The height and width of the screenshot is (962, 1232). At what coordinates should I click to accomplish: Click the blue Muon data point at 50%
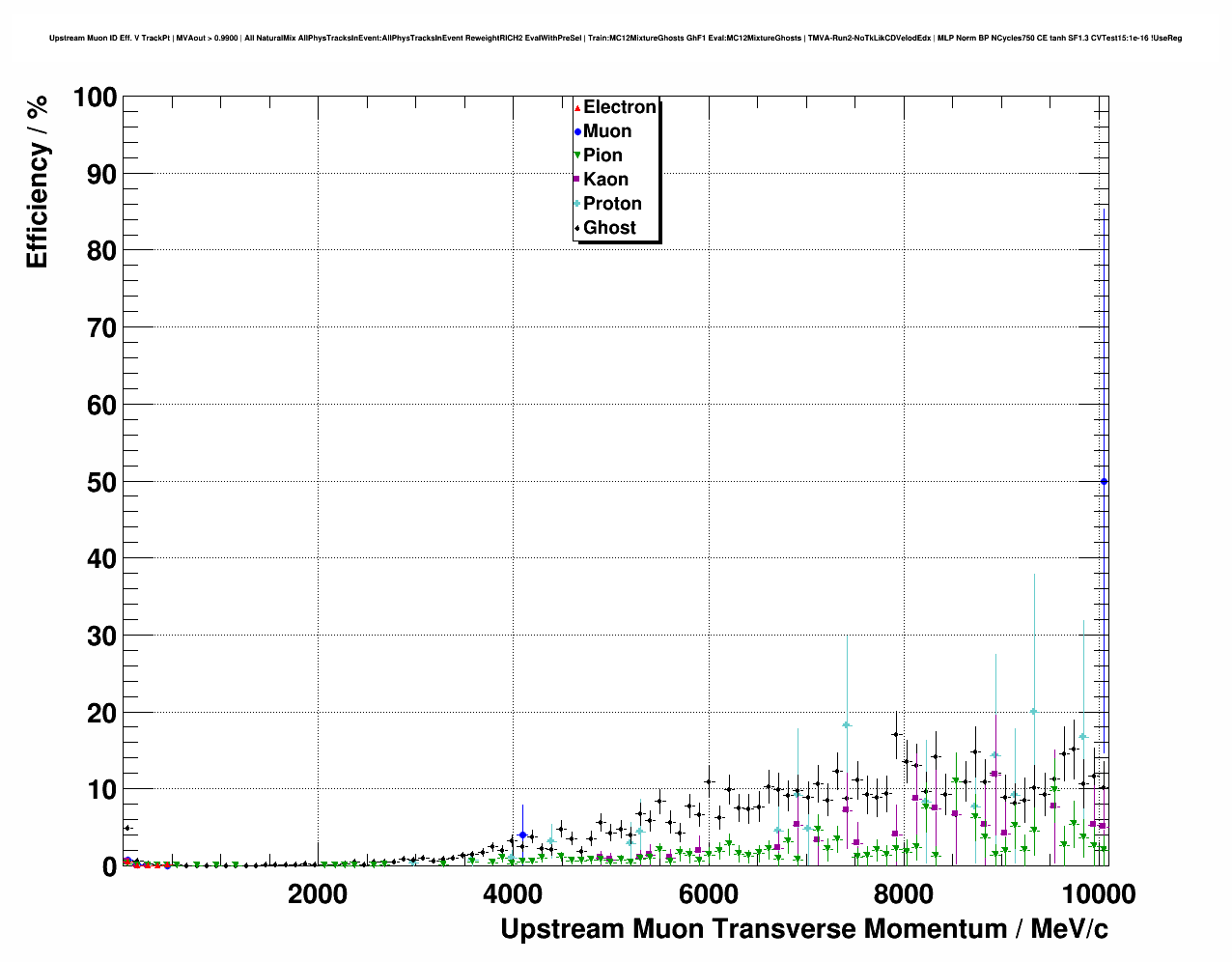(x=1105, y=481)
